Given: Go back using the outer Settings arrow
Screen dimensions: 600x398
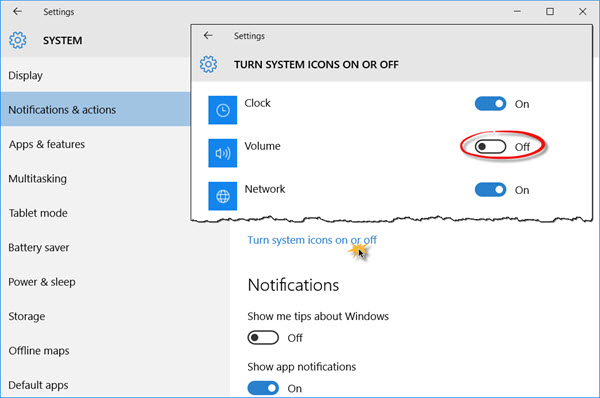Looking at the screenshot, I should 17,11.
